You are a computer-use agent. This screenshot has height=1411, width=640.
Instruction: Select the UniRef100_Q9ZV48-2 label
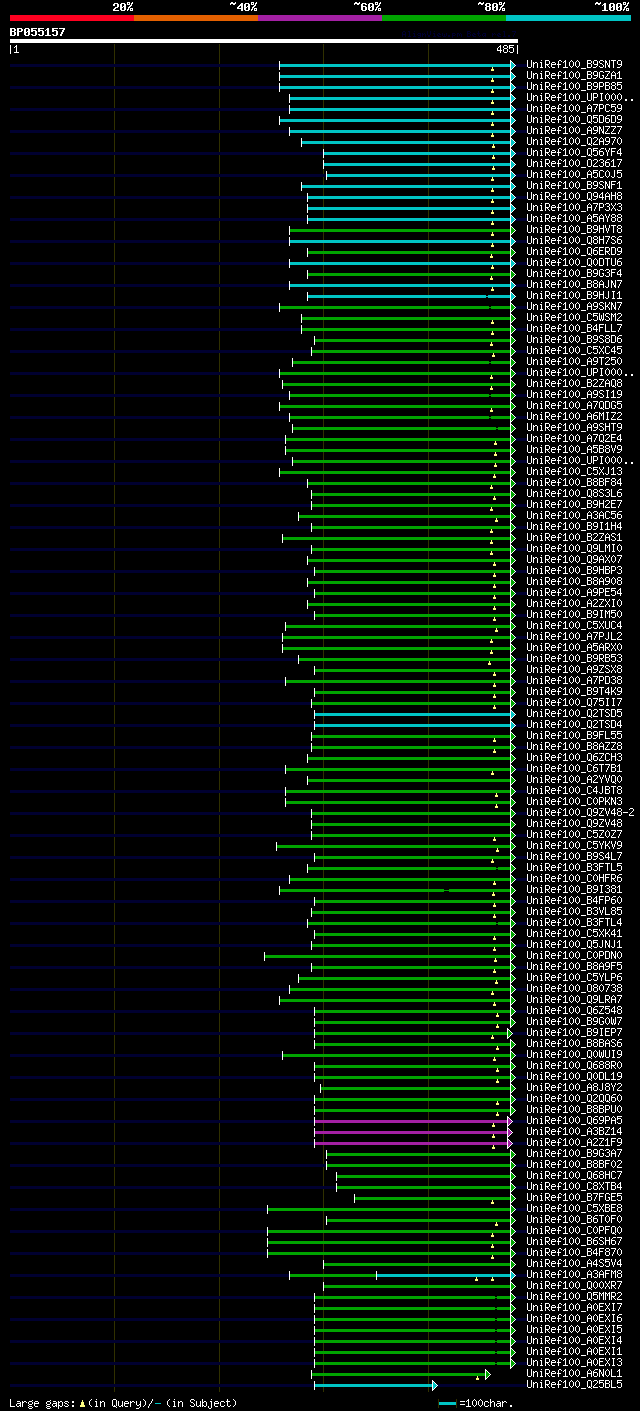(x=580, y=813)
